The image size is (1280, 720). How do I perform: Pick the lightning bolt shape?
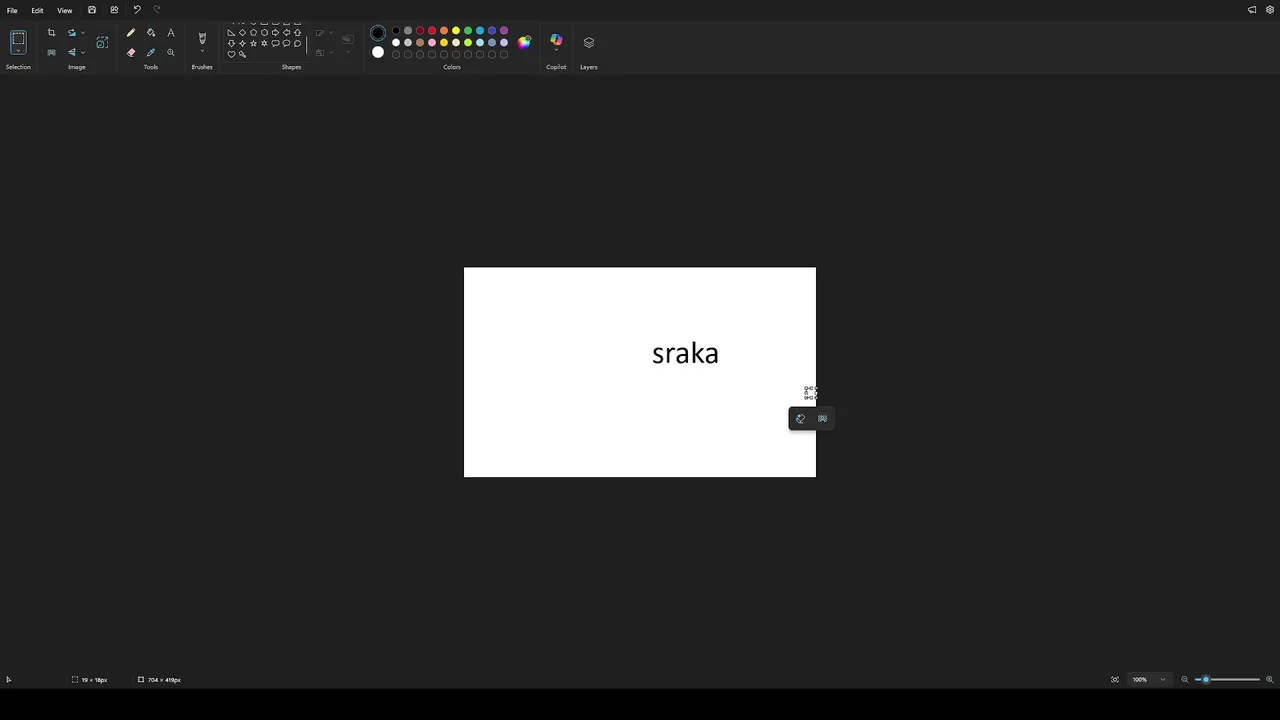pos(242,54)
